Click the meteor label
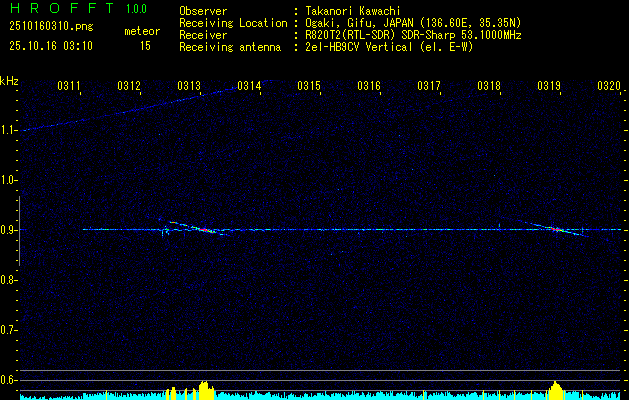 click(142, 31)
